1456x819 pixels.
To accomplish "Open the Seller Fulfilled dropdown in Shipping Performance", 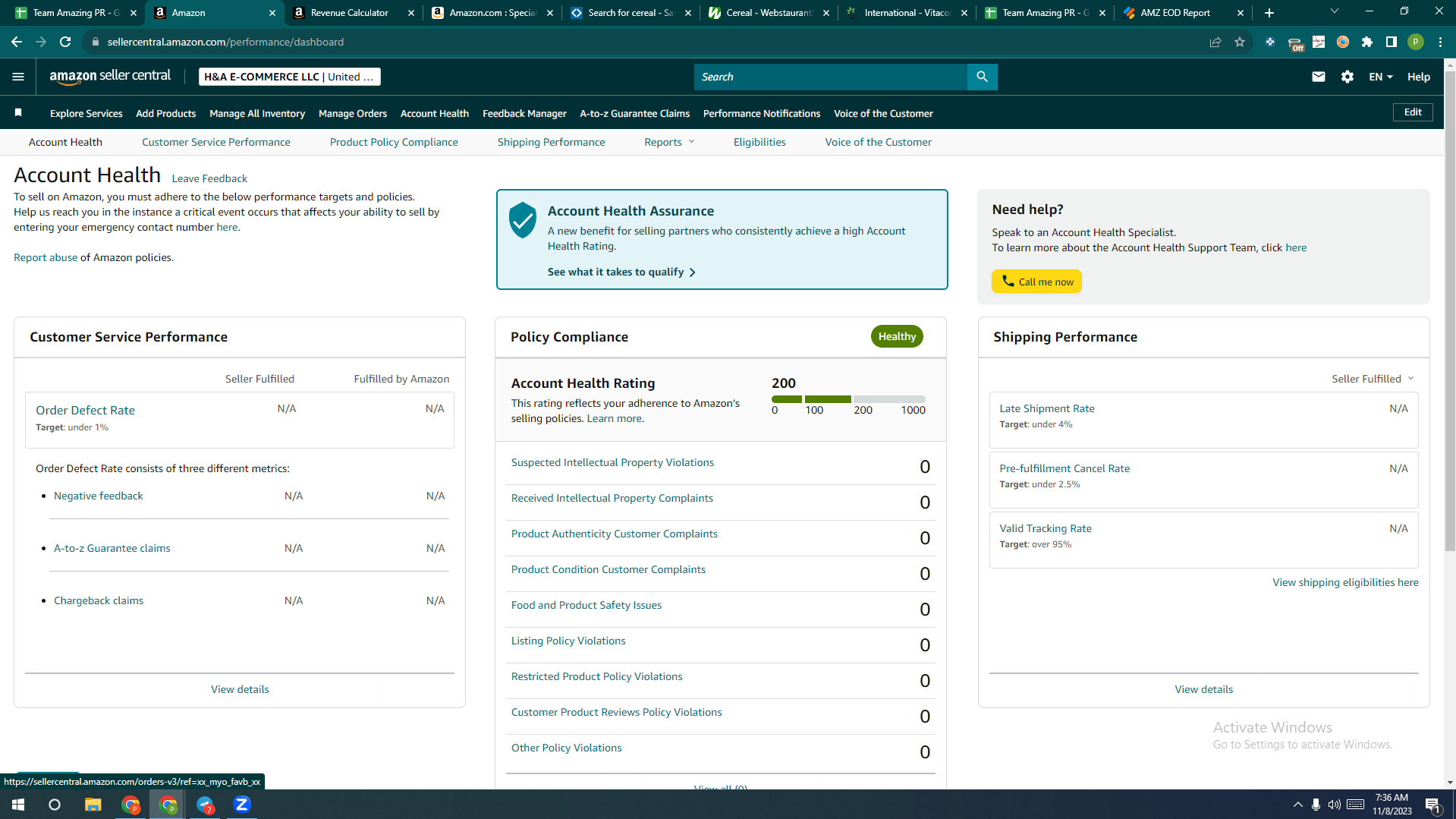I will pos(1373,379).
